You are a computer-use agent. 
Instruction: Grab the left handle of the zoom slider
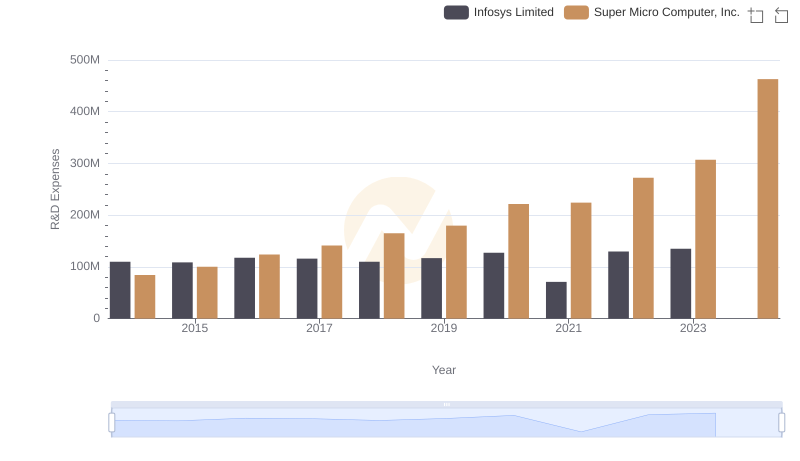112,422
